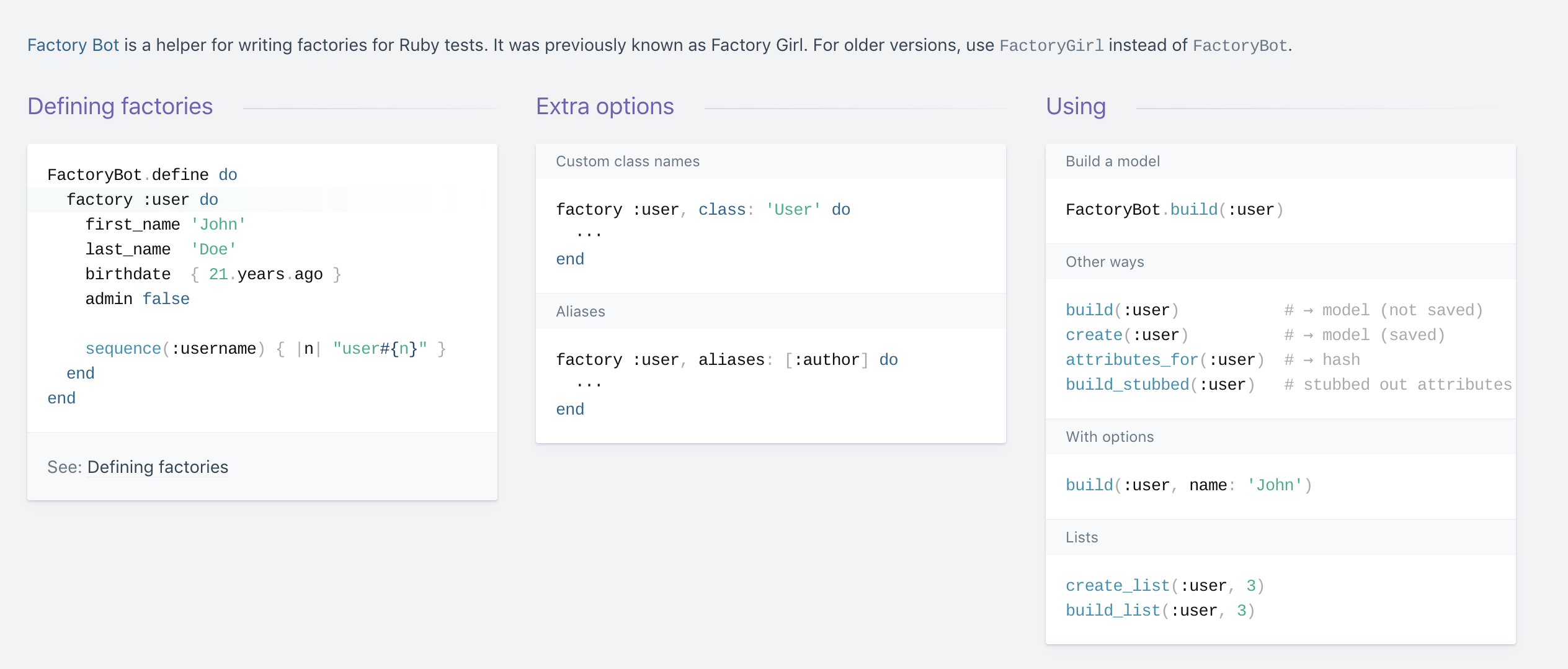Click the build_stubbed(:user) code line
This screenshot has height=669, width=1568.
tap(1160, 385)
